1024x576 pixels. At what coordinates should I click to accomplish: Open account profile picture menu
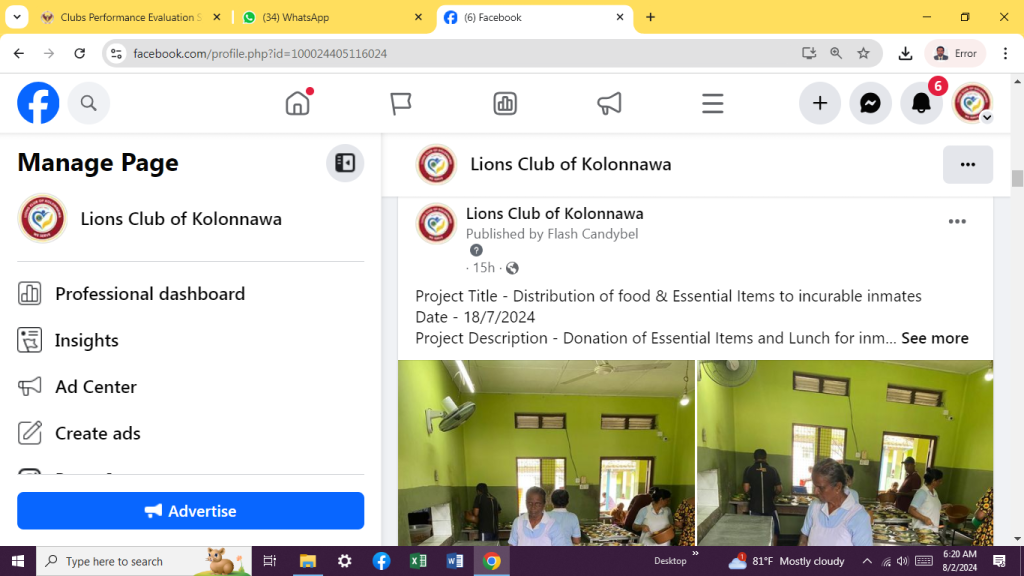pyautogui.click(x=972, y=103)
